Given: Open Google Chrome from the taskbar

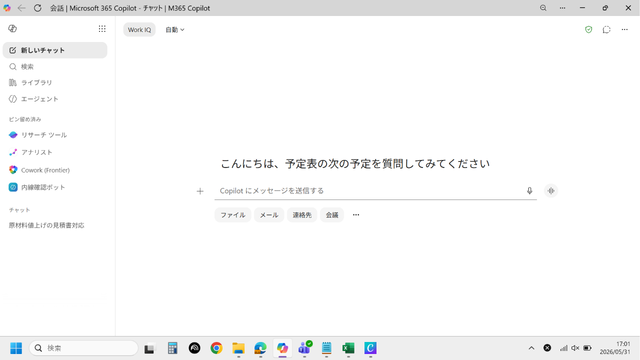Looking at the screenshot, I should tap(216, 348).
